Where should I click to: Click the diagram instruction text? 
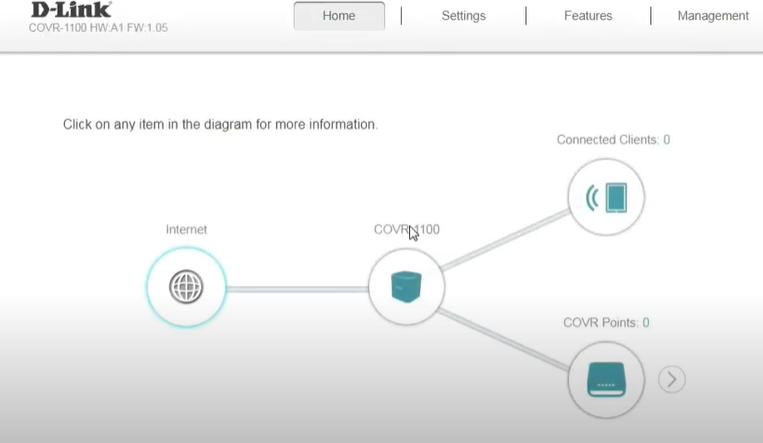coord(220,125)
